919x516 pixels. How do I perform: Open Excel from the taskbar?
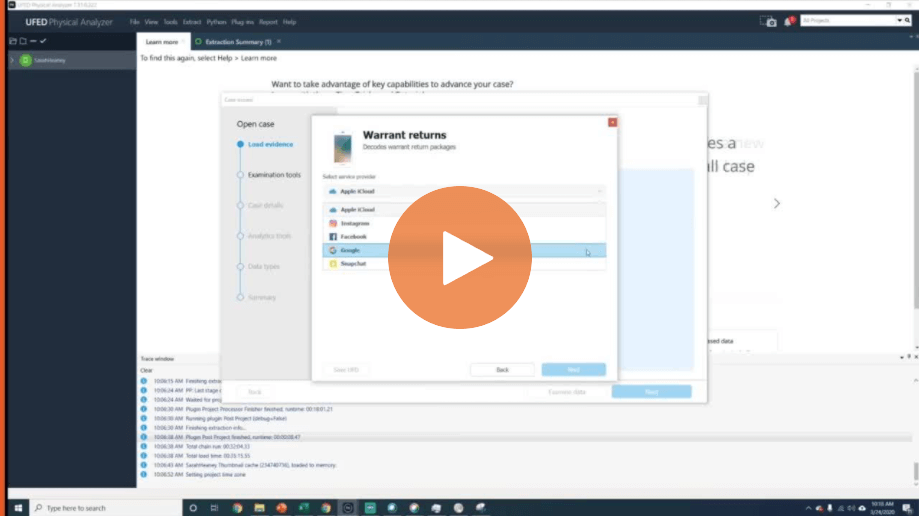click(x=304, y=508)
